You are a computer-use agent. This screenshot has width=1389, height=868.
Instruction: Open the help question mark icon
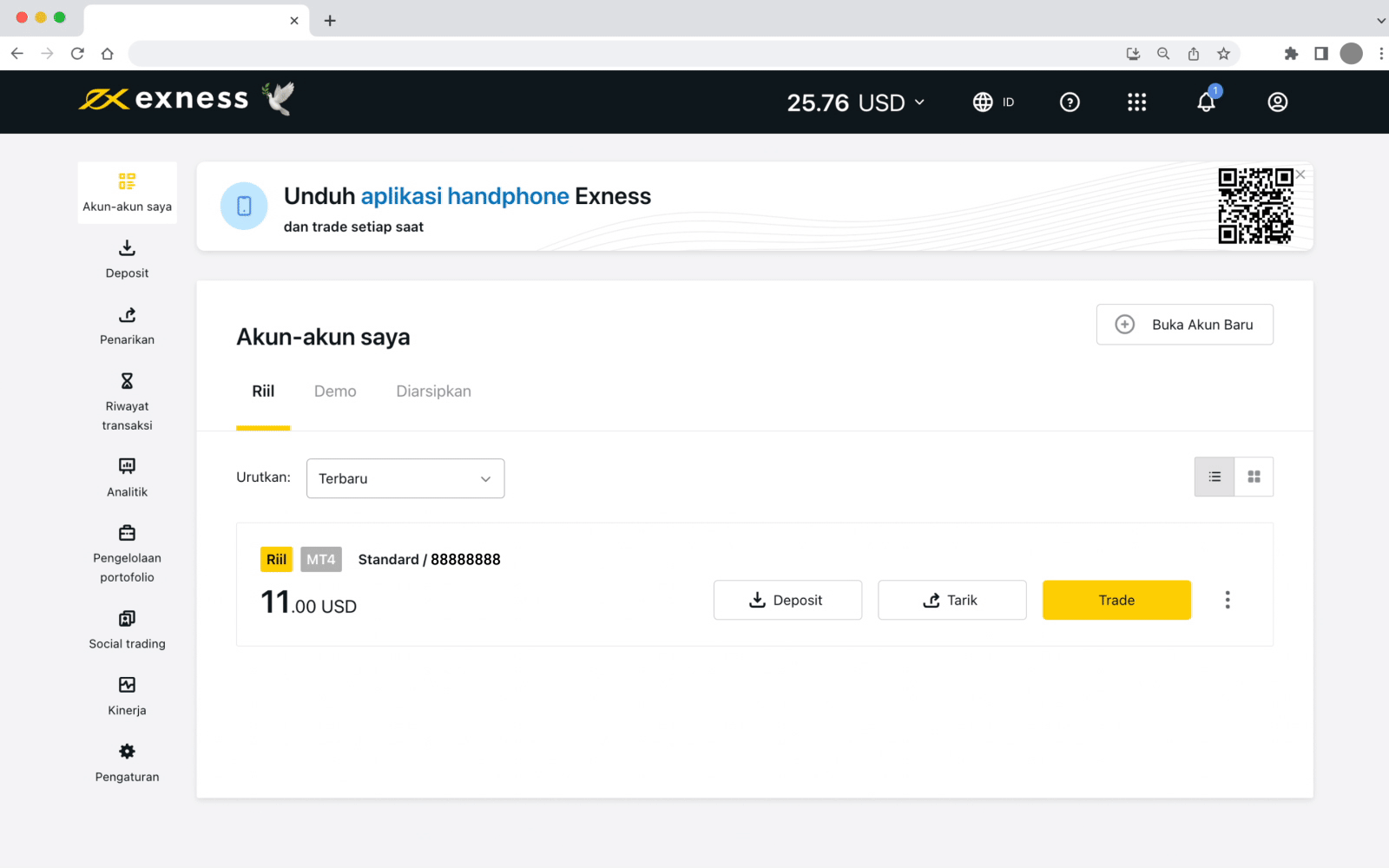point(1070,102)
